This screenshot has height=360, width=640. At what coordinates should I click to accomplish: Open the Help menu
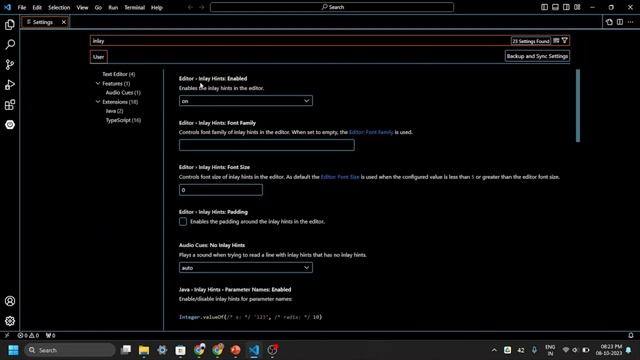157,7
